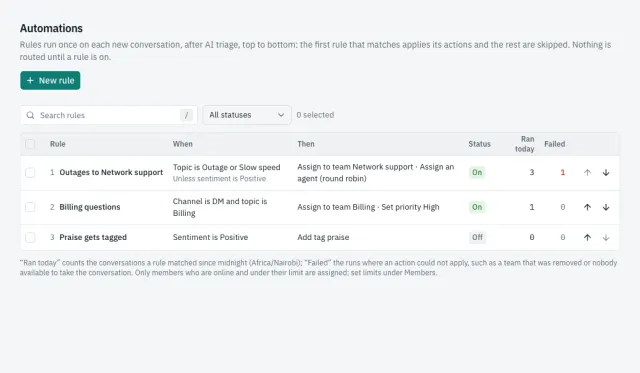Toggle Off status of Praise gets tagged

tap(477, 237)
